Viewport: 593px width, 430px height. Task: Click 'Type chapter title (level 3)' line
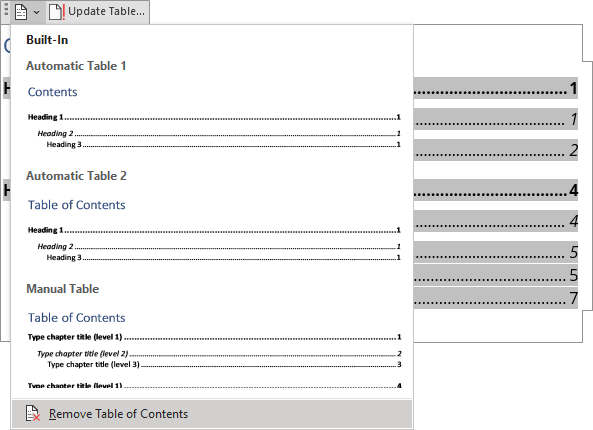click(224, 365)
